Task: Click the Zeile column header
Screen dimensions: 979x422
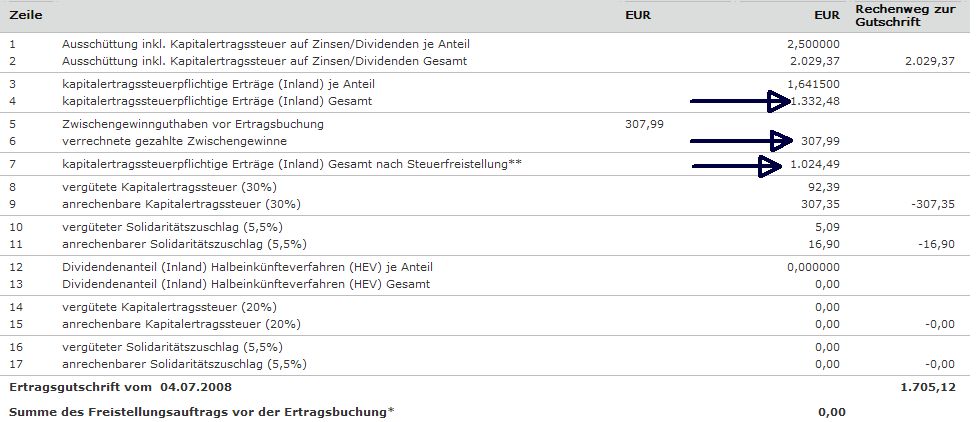Action: tap(27, 17)
